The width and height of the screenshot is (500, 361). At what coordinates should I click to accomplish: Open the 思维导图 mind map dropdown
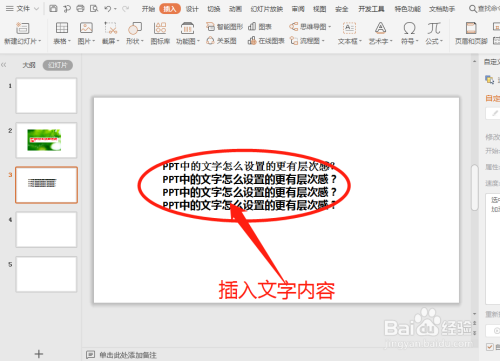coord(310,27)
